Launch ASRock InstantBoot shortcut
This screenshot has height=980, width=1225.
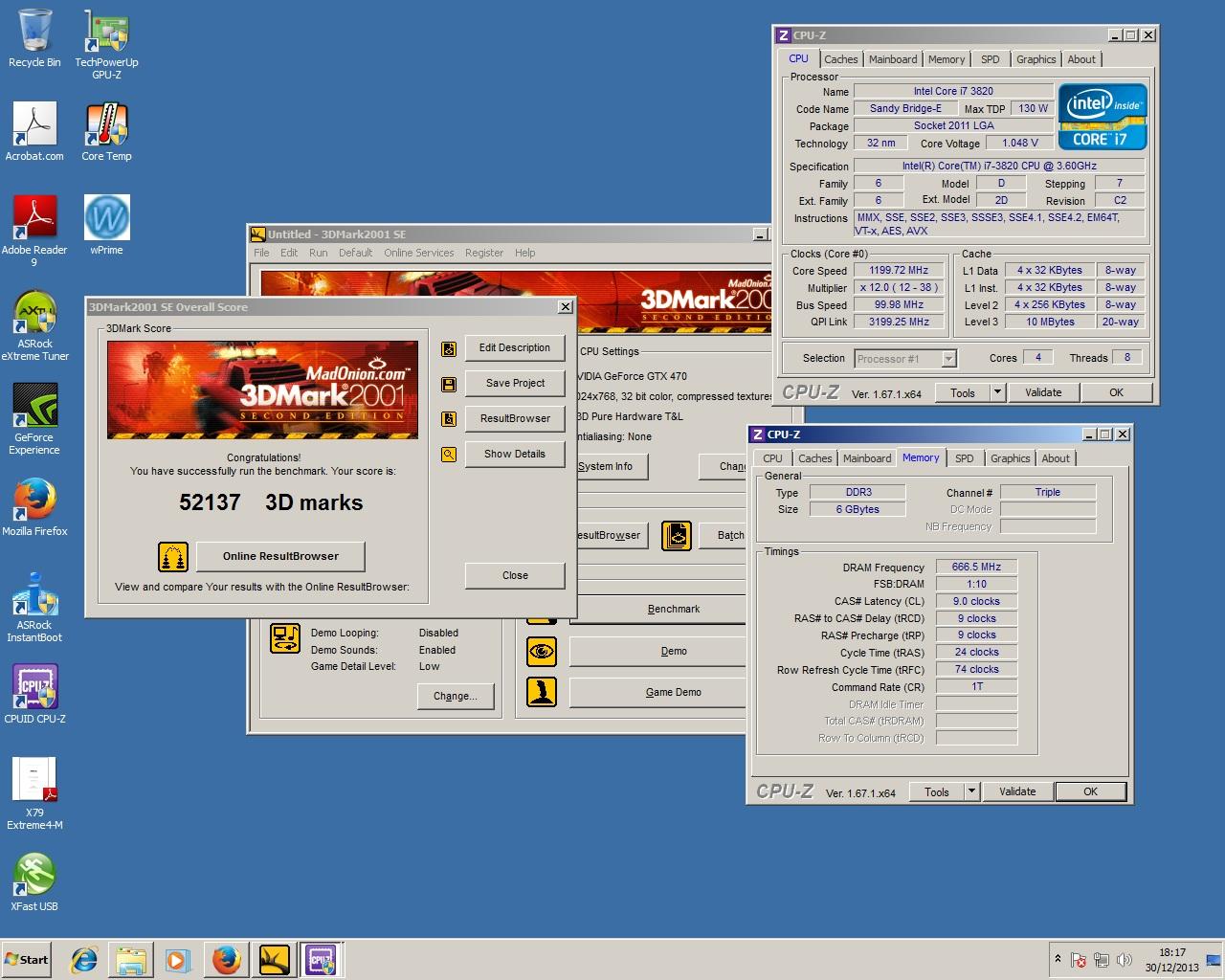click(x=34, y=607)
